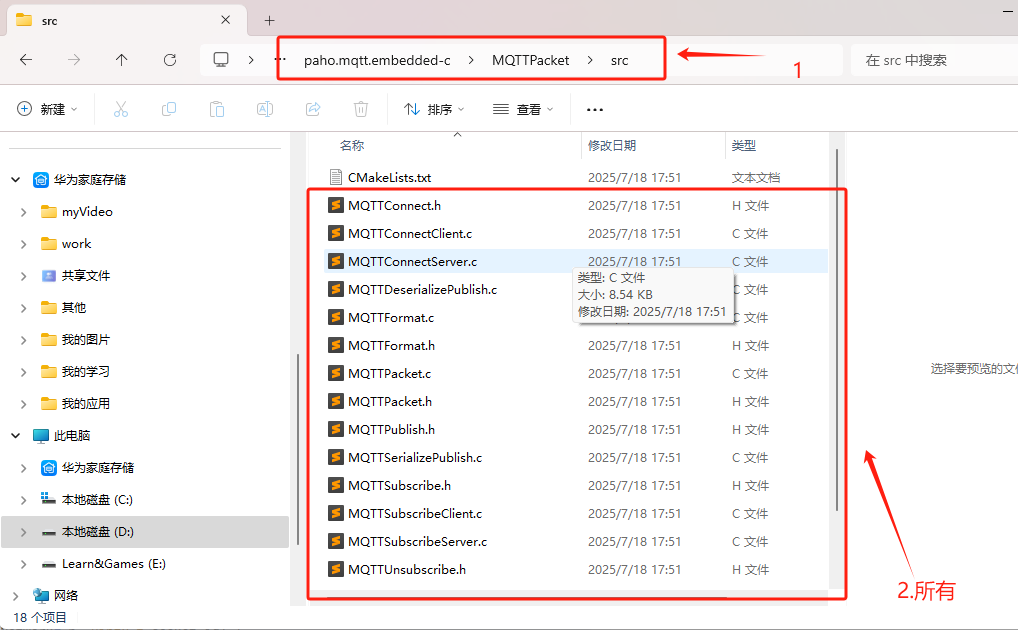Go forward using the right arrow button

[74, 60]
